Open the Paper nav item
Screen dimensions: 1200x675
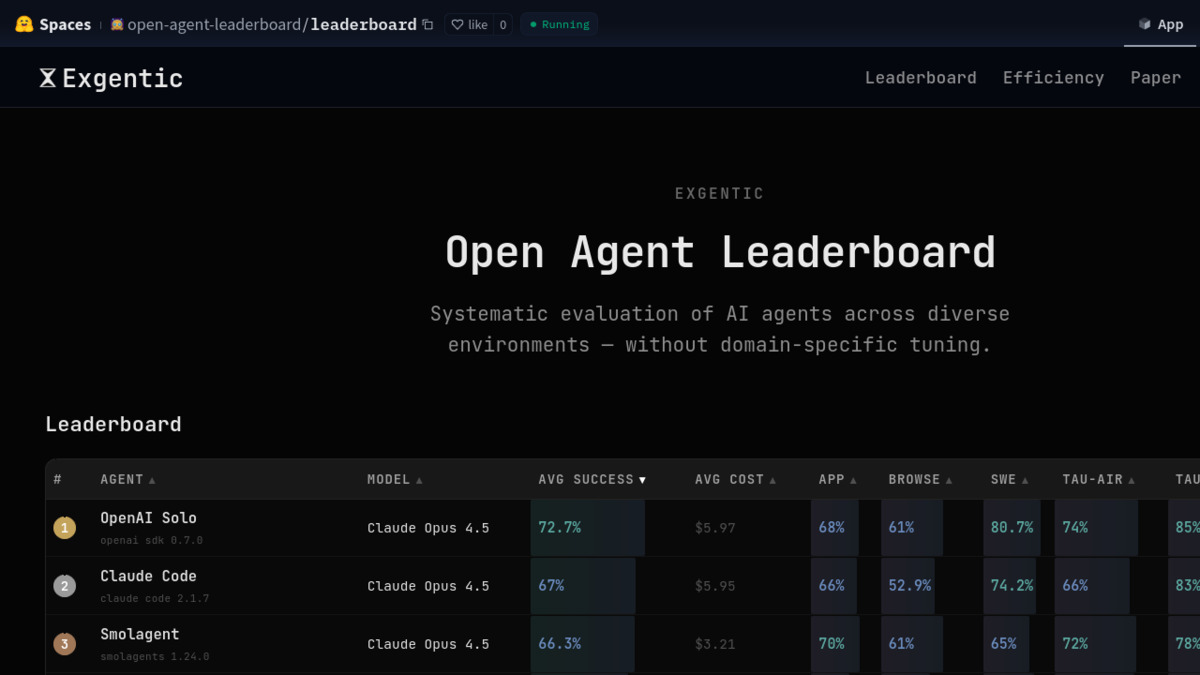point(1155,78)
